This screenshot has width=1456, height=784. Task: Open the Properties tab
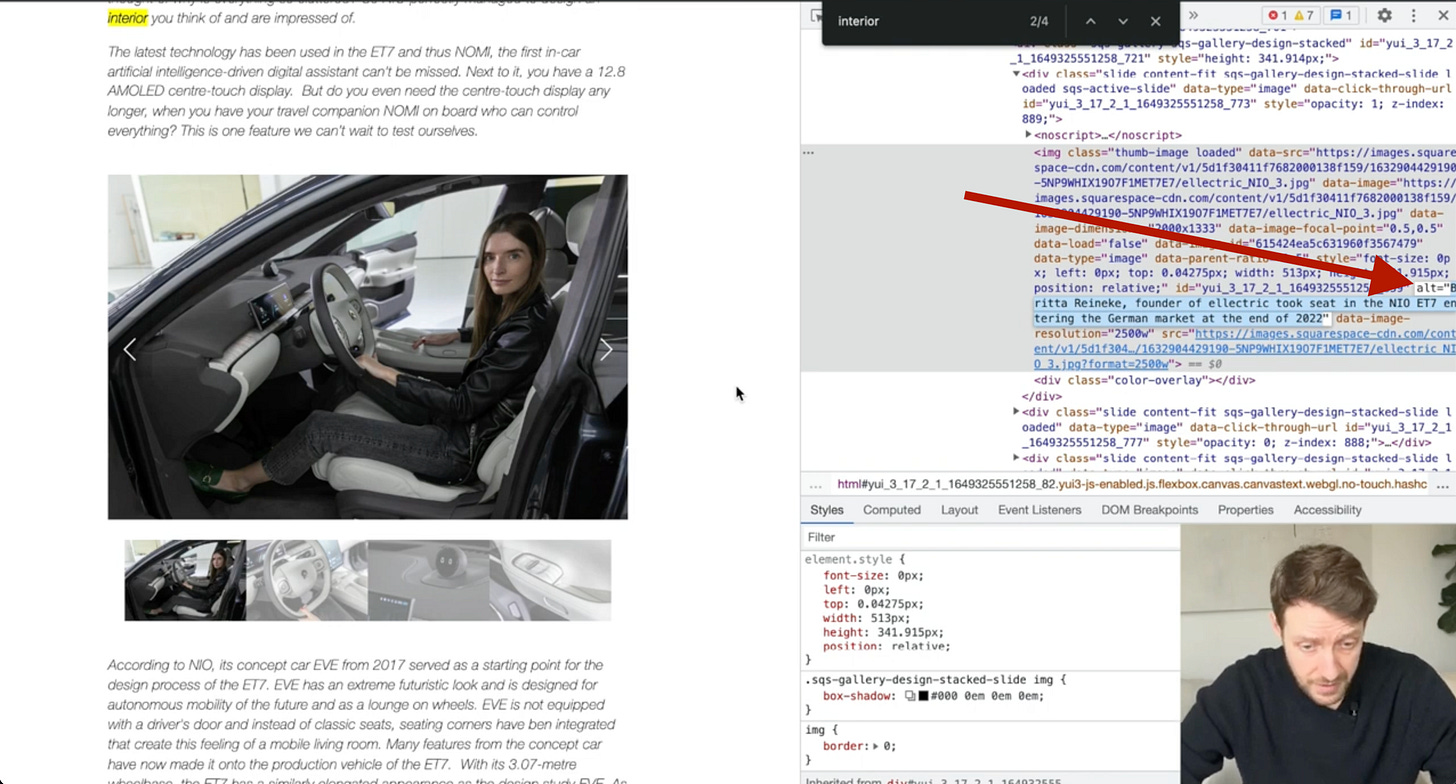point(1246,510)
